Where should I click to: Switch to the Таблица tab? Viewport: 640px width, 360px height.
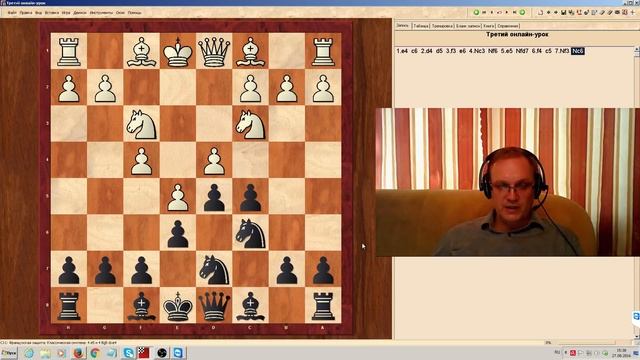click(x=421, y=26)
